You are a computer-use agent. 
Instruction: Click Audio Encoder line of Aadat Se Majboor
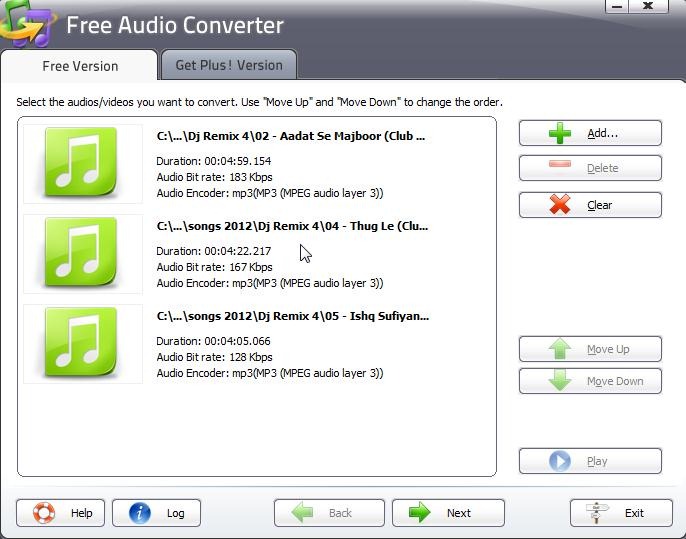pos(270,193)
